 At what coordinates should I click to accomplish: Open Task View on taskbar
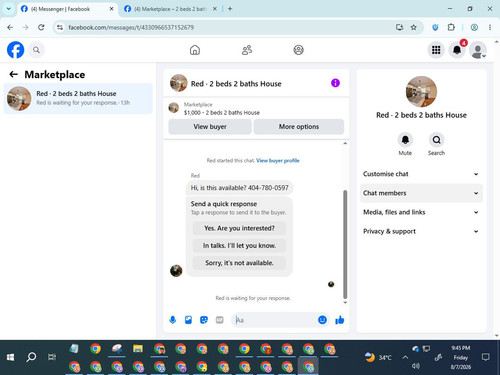[x=52, y=357]
